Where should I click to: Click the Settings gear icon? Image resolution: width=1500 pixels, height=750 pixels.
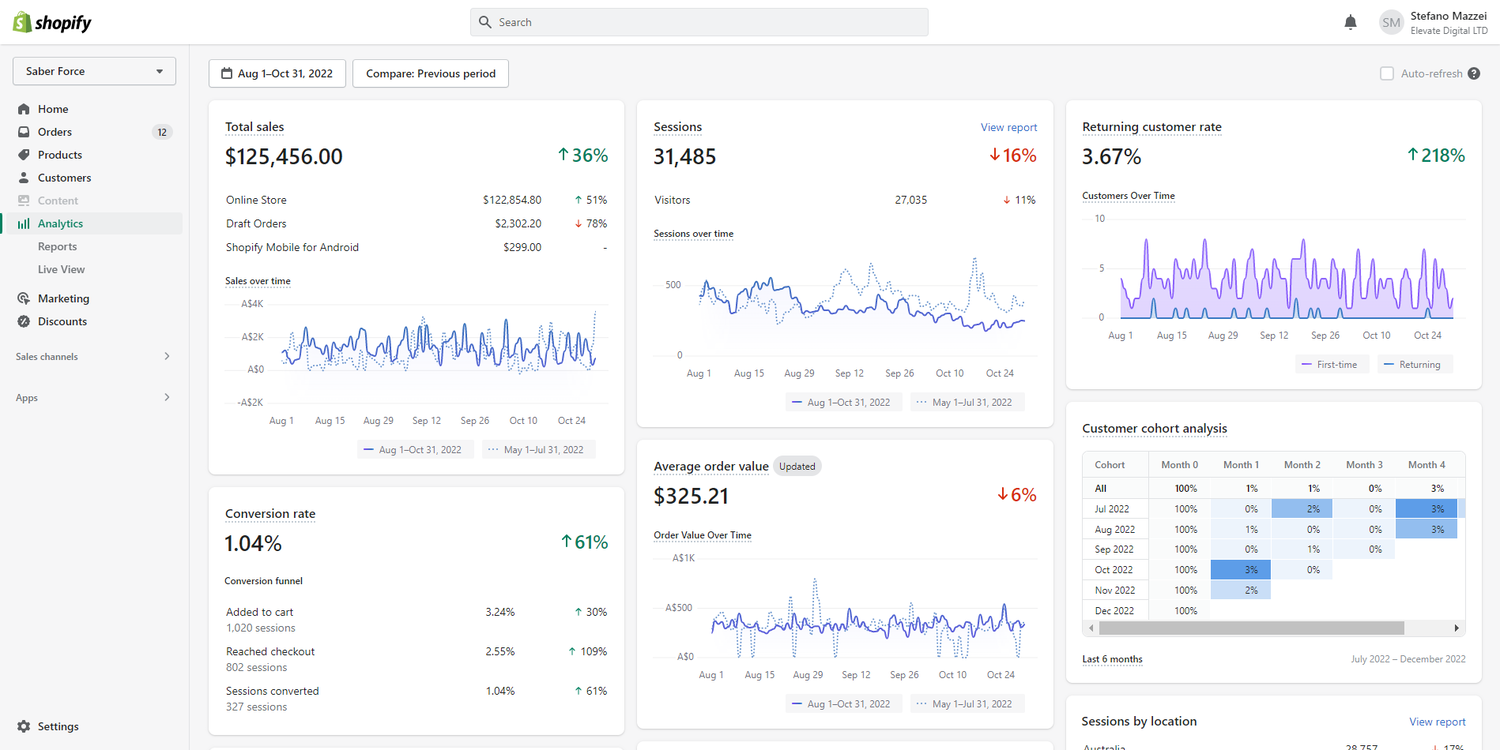point(24,727)
